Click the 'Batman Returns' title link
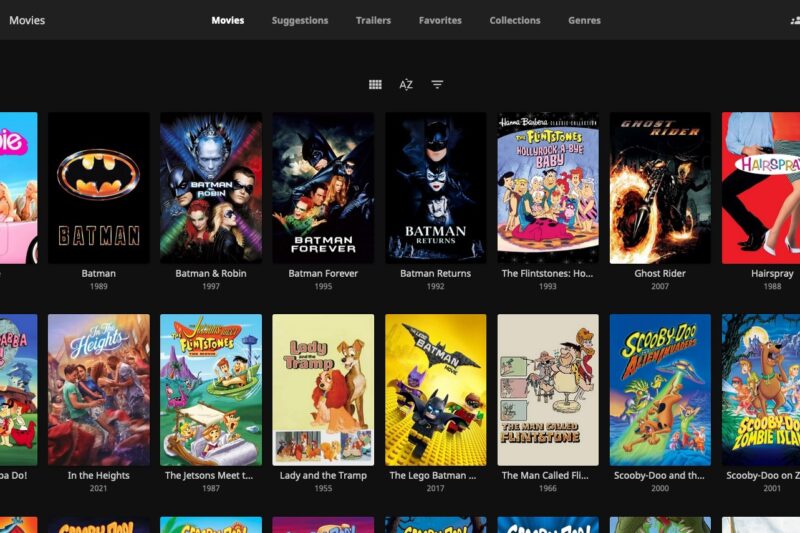 click(435, 273)
